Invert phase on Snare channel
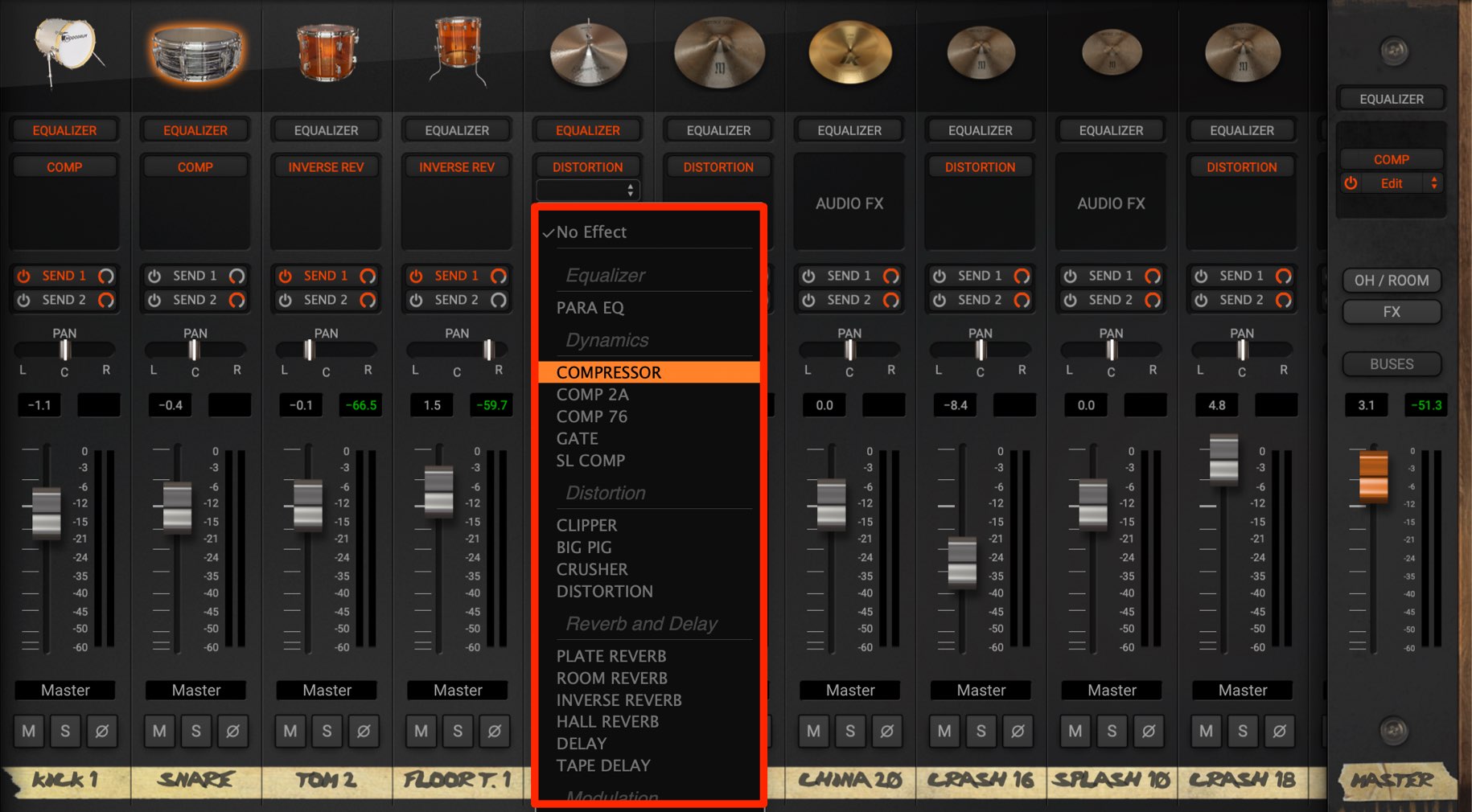Screen dimensions: 1472x812 tap(232, 731)
